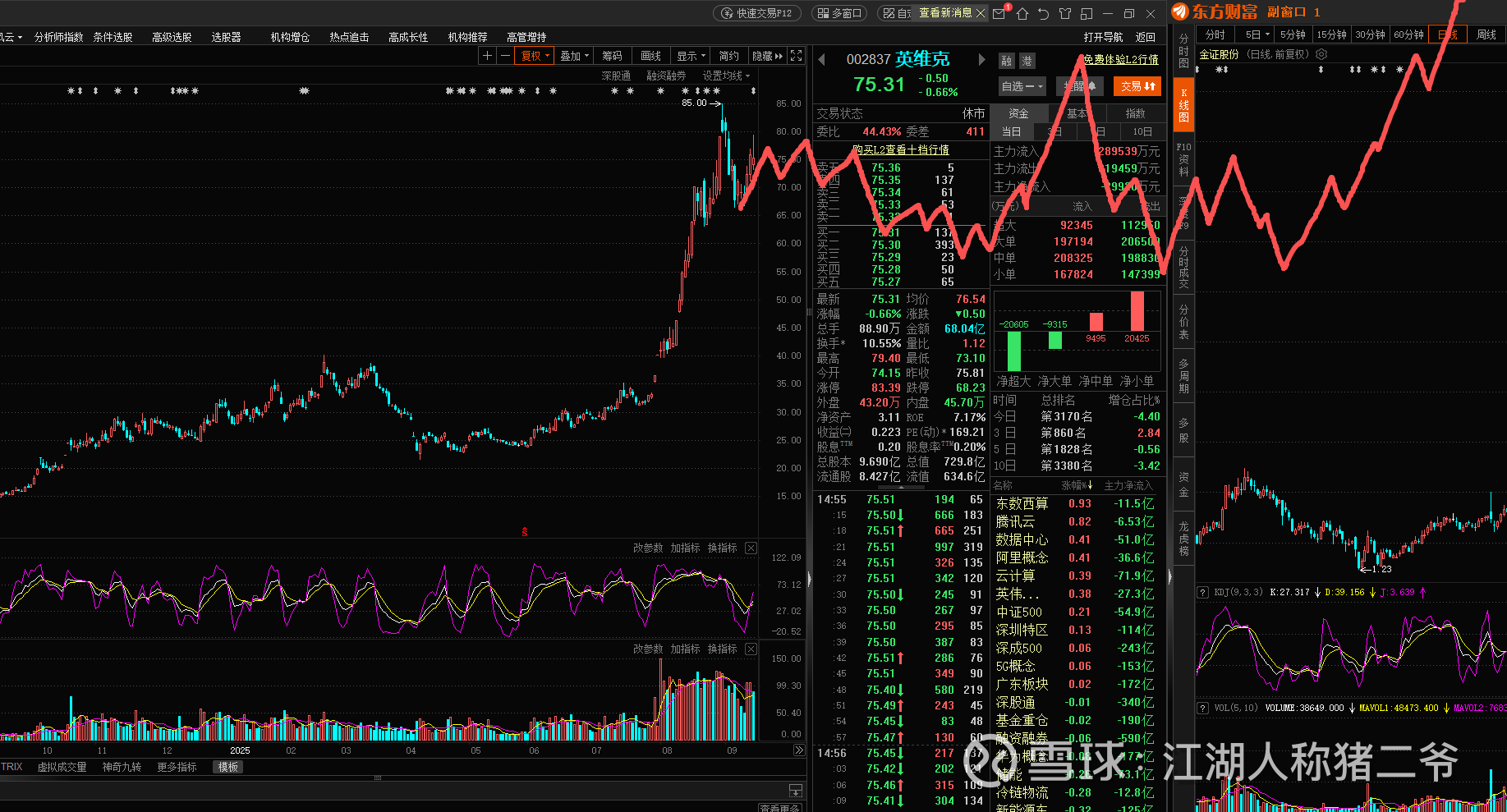Dismiss the 查看新消息 notification tip
The image size is (1507, 812).
[x=981, y=13]
